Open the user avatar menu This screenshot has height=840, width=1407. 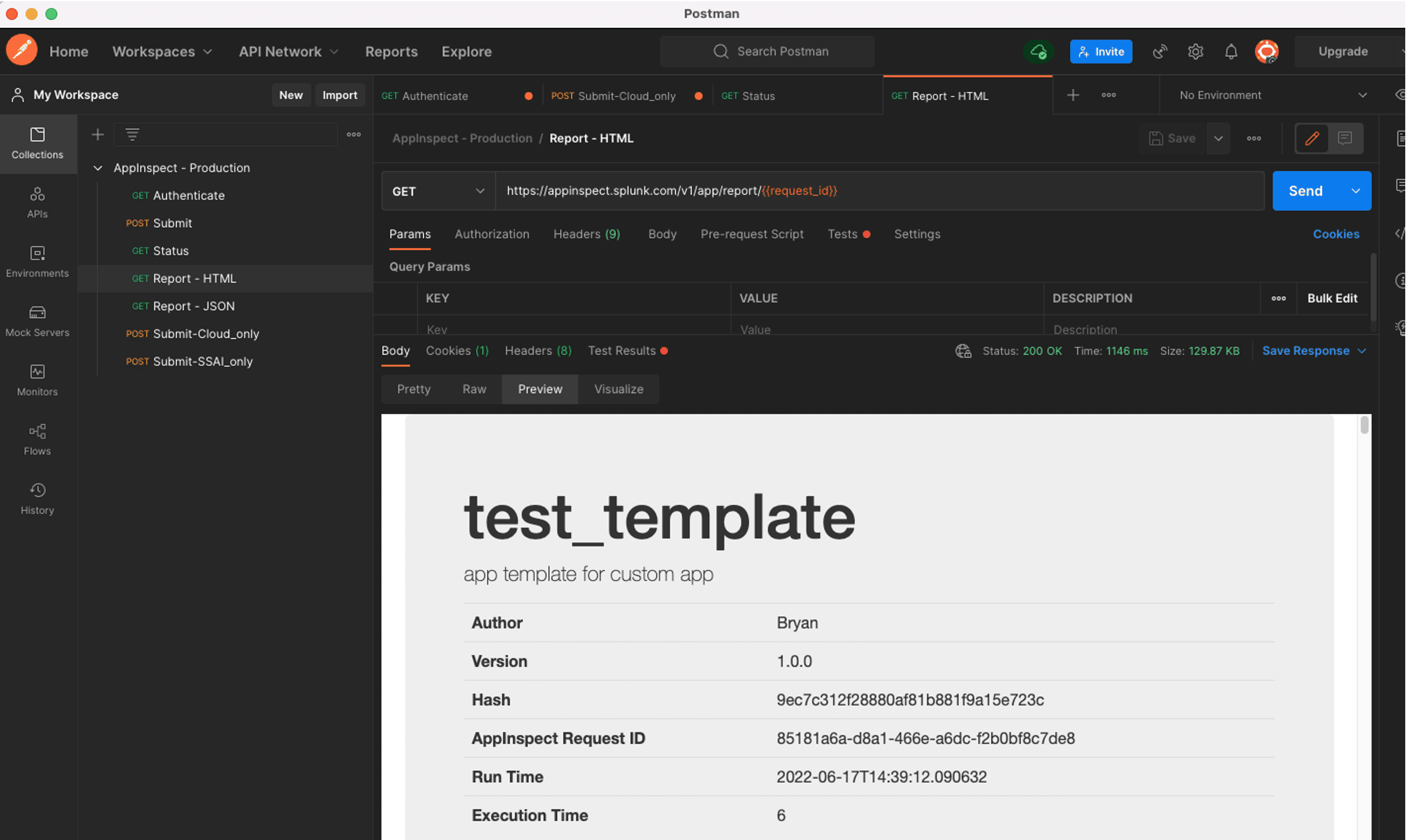[x=1267, y=51]
